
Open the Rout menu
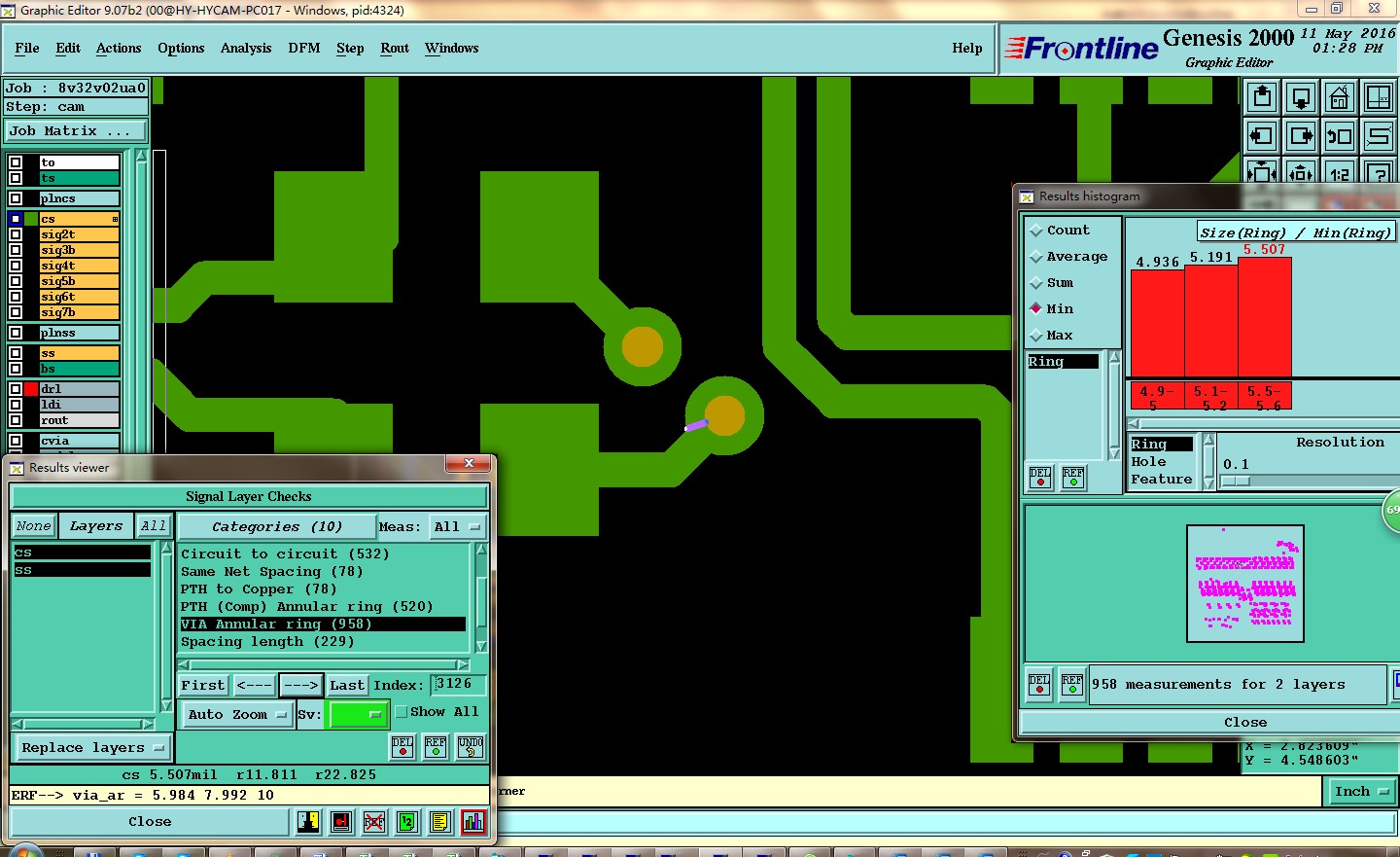coord(395,49)
